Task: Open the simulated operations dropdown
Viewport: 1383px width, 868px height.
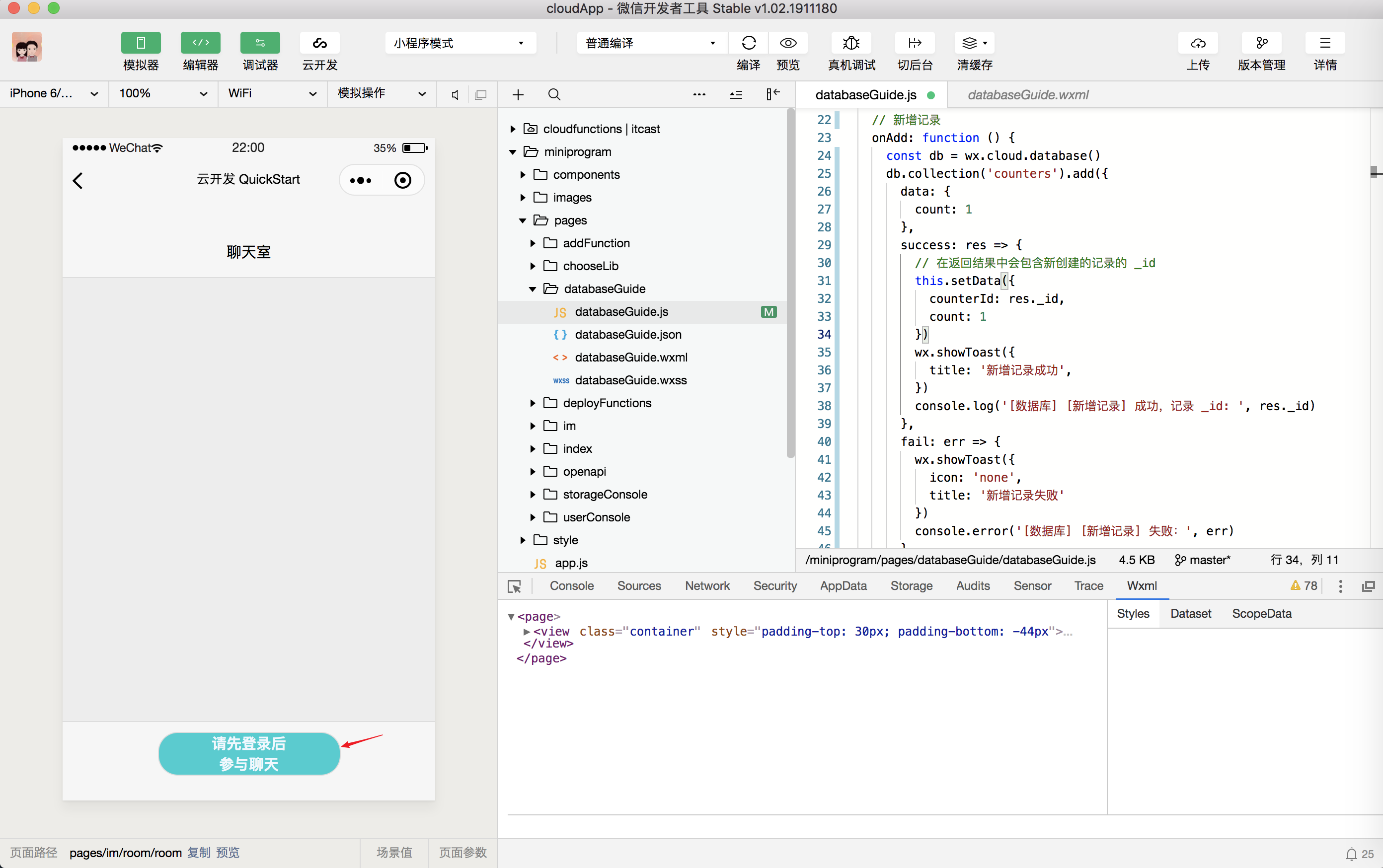Action: click(x=382, y=93)
